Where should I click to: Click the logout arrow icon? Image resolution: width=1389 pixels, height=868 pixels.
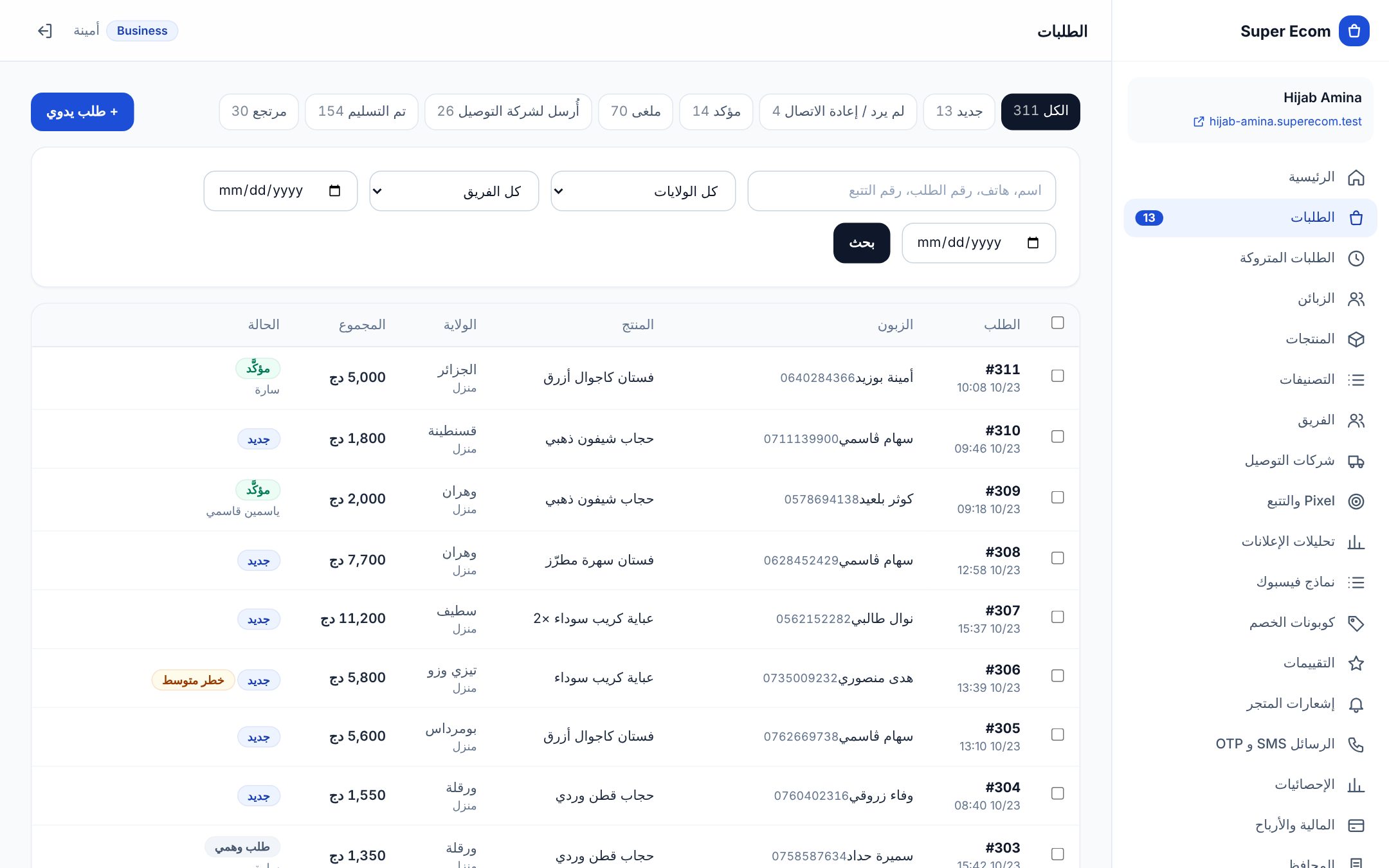coord(44,31)
